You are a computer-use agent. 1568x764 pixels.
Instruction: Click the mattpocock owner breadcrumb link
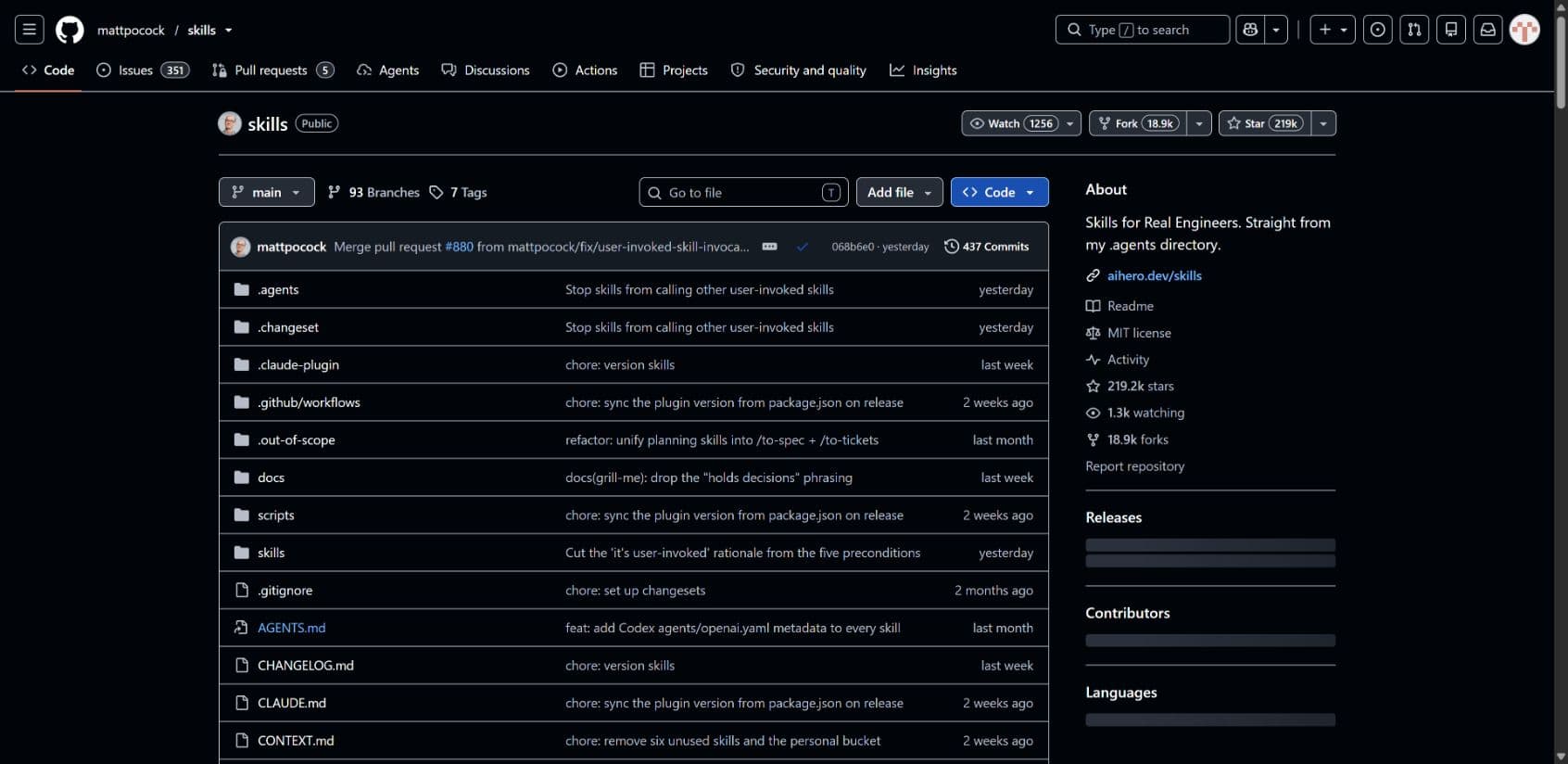(x=131, y=30)
